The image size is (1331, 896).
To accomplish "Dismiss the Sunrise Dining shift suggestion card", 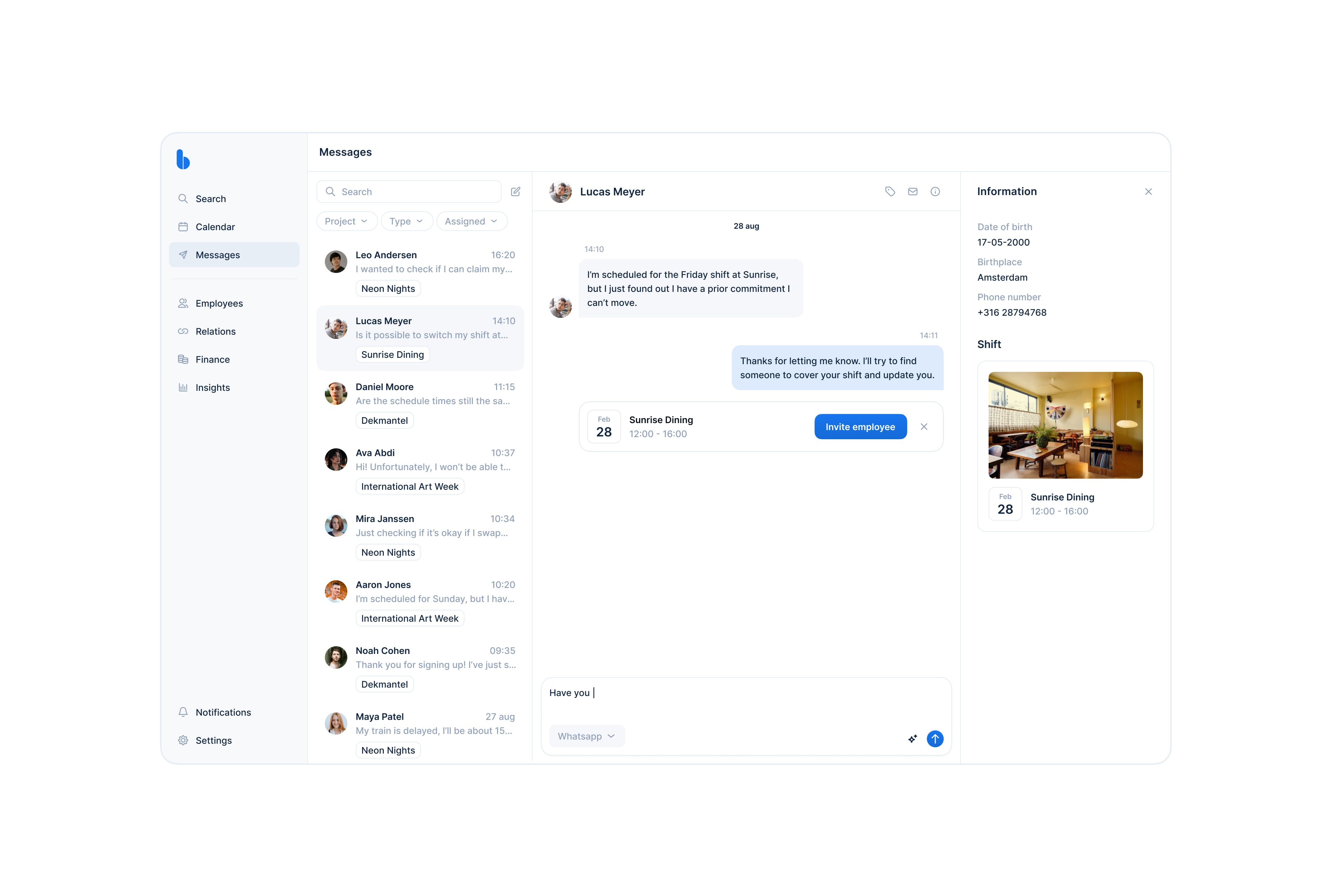I will click(924, 427).
